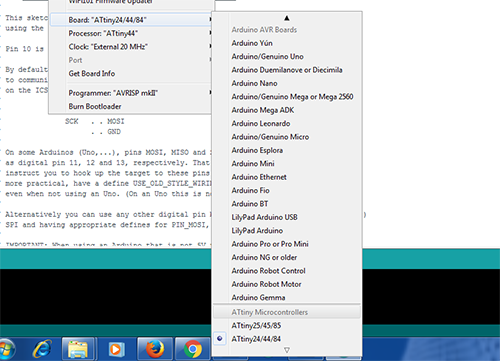500x361 pixels.
Task: Select Arduino/Genuino Uno board
Action: click(287, 56)
